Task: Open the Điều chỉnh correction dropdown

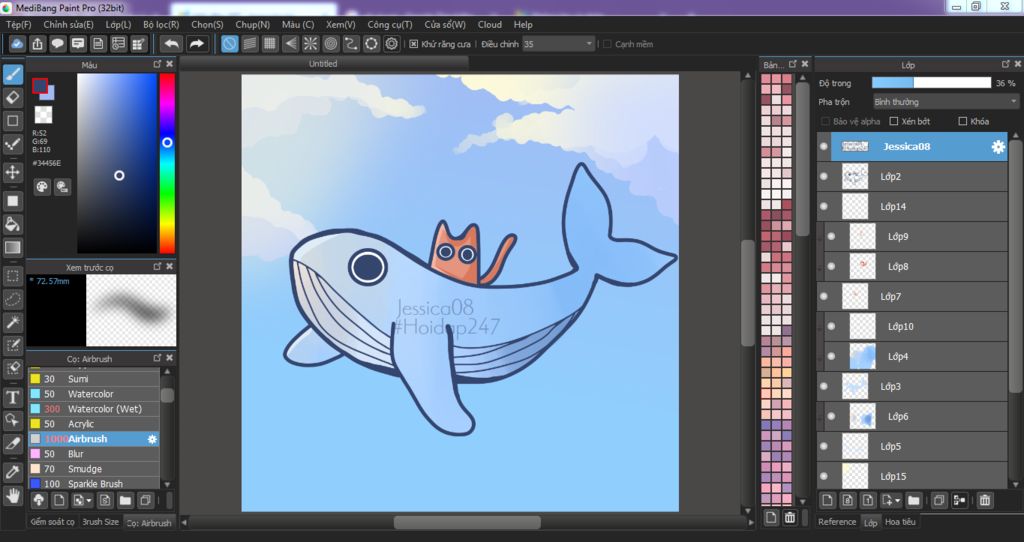Action: pos(558,44)
